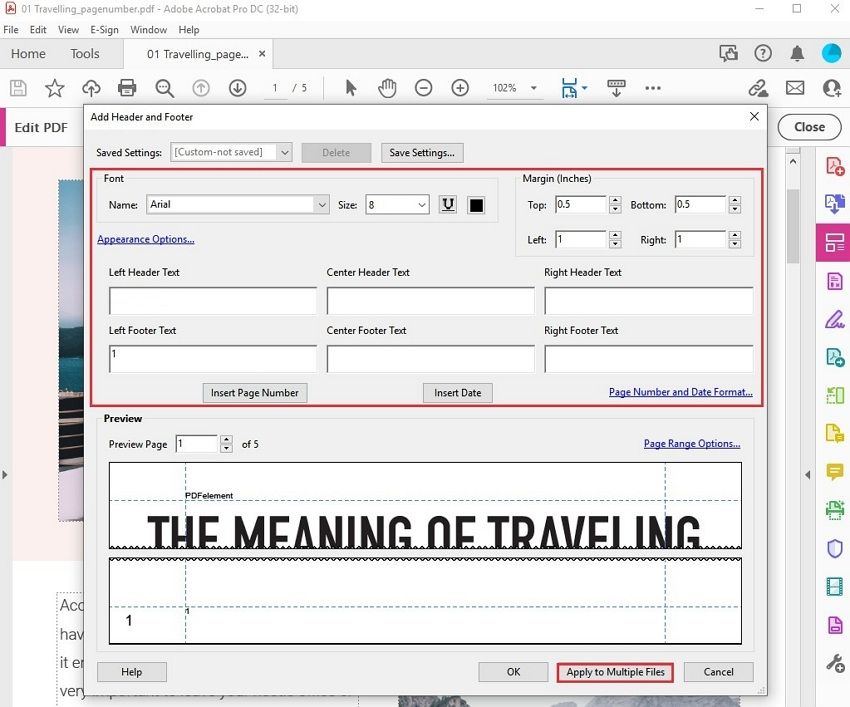Toggle underline formatting for header text

tap(447, 204)
